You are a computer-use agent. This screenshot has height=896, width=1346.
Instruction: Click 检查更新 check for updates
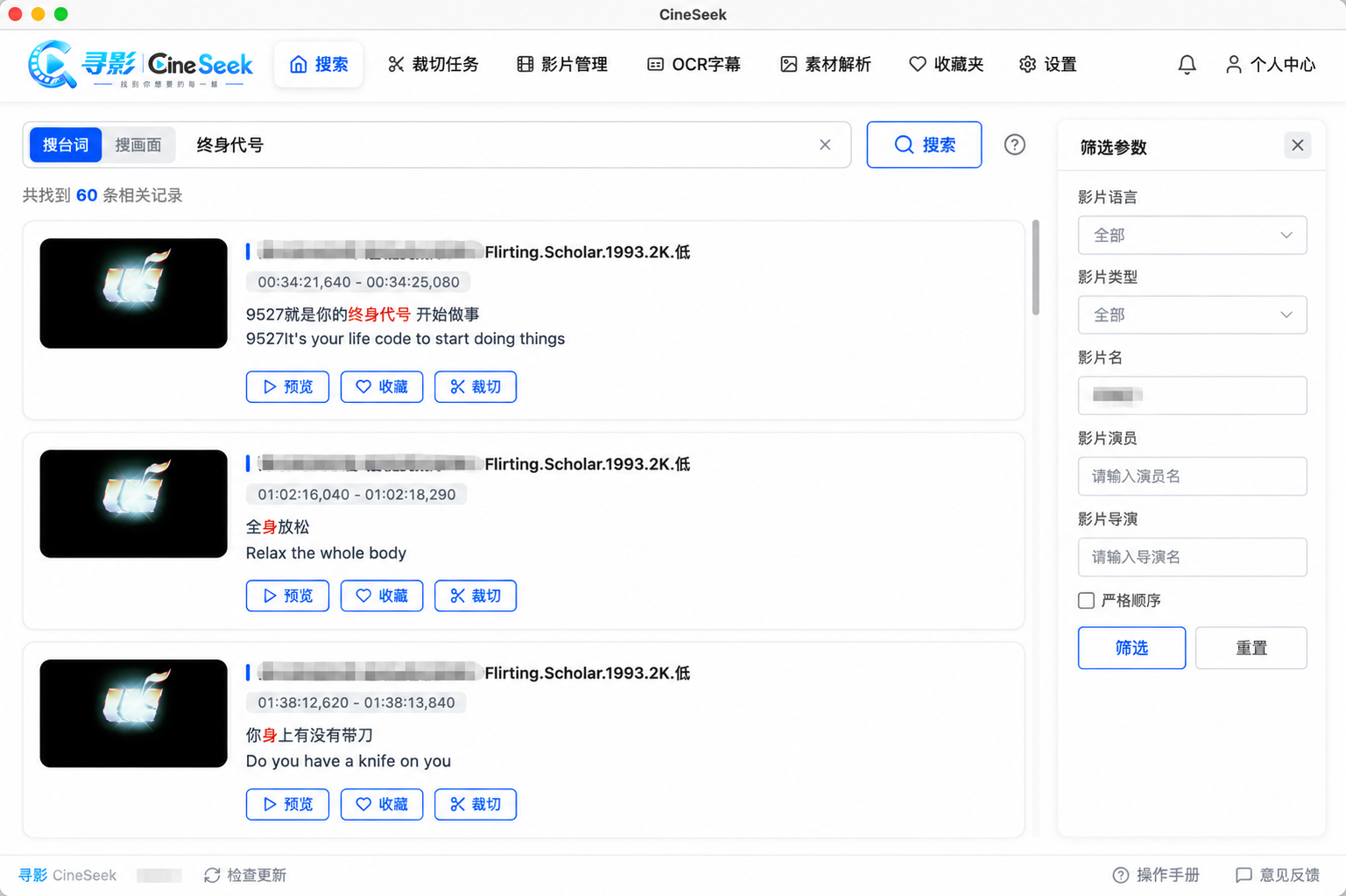(x=245, y=875)
